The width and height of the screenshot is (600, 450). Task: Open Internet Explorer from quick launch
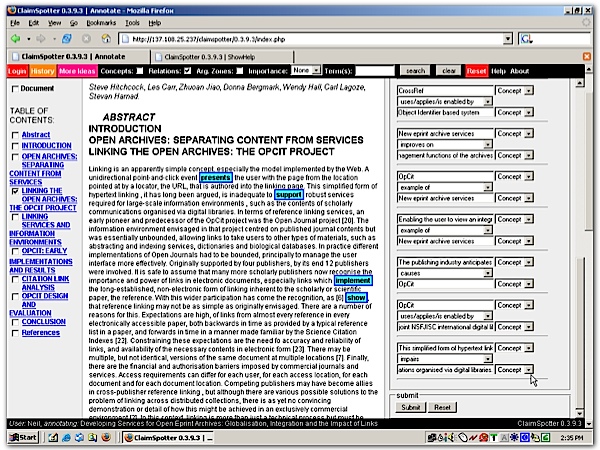click(x=66, y=437)
